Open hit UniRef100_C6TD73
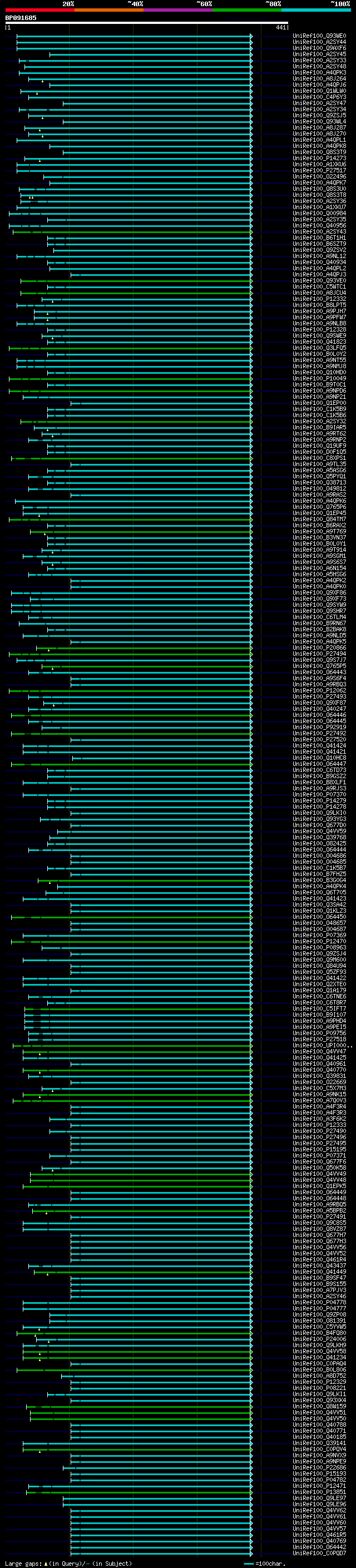 tap(319, 770)
